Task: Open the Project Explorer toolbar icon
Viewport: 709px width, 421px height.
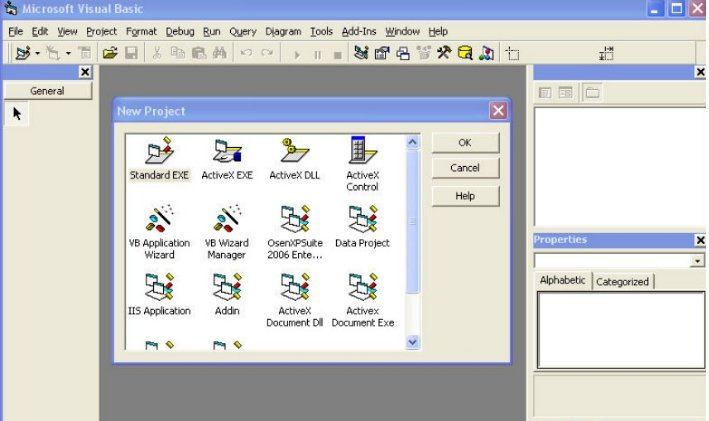Action: pos(361,53)
